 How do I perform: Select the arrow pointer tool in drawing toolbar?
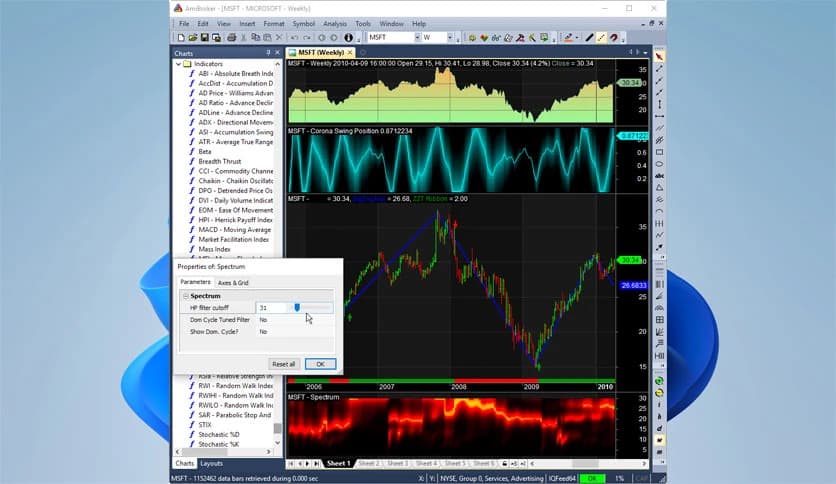660,57
